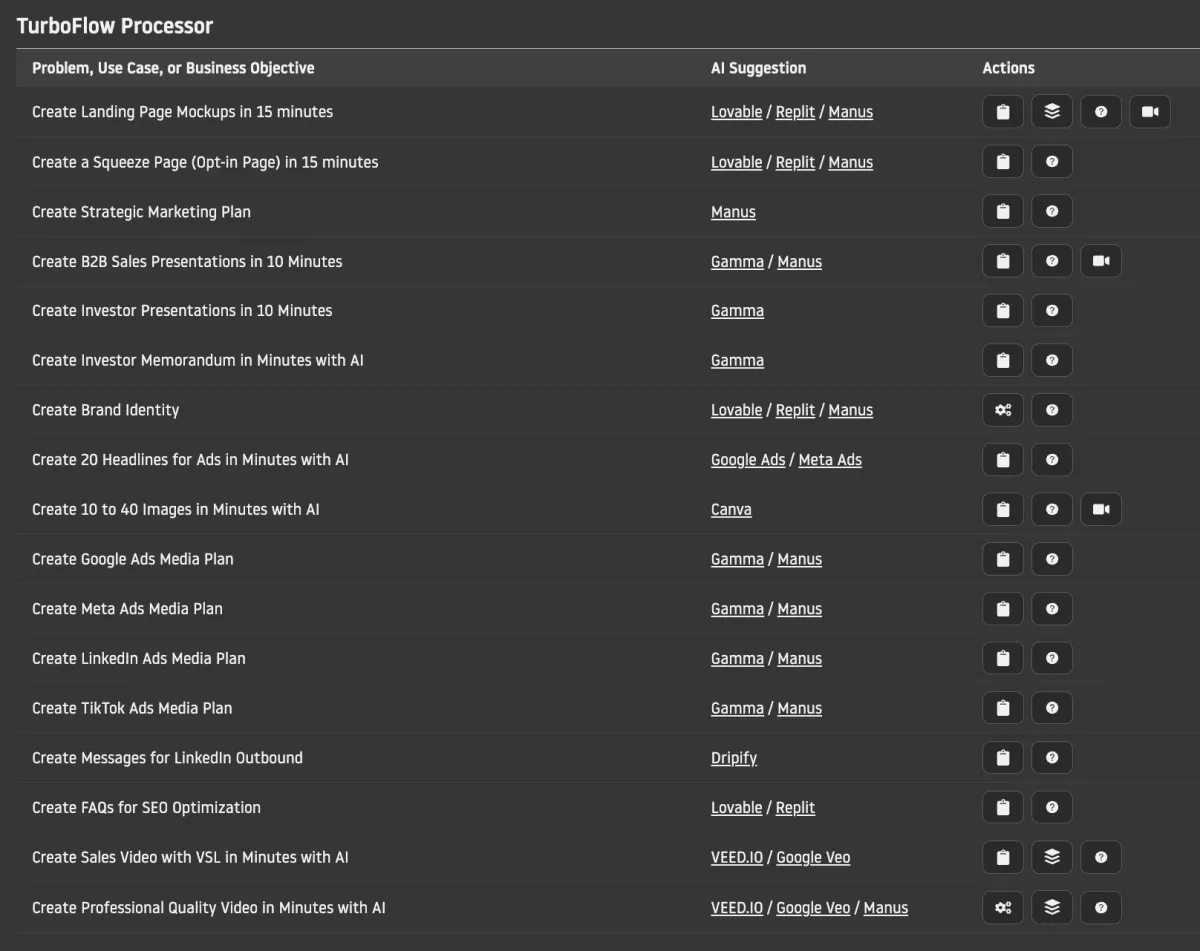Click clipboard icon for Strategic Marketing Plan row
1200x951 pixels.
1003,212
